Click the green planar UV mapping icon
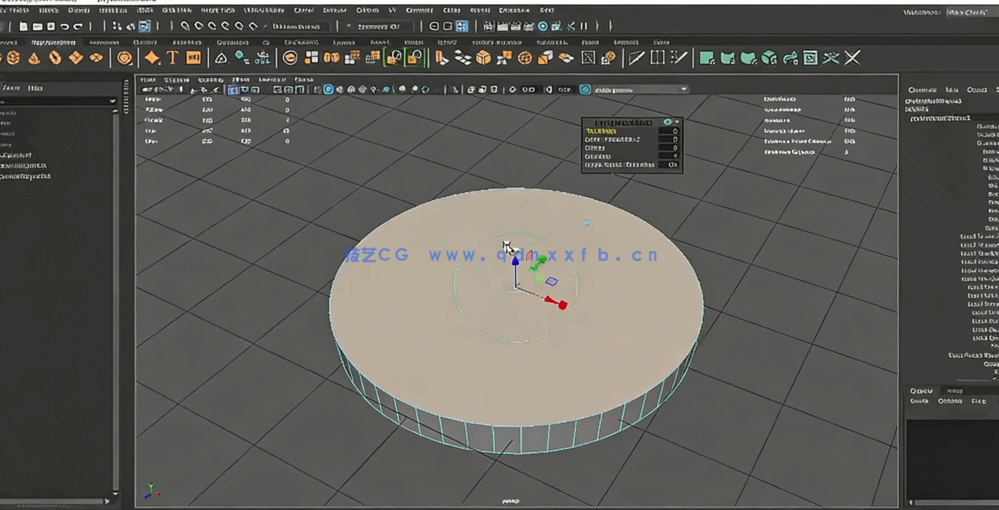Image resolution: width=999 pixels, height=510 pixels. coord(706,58)
